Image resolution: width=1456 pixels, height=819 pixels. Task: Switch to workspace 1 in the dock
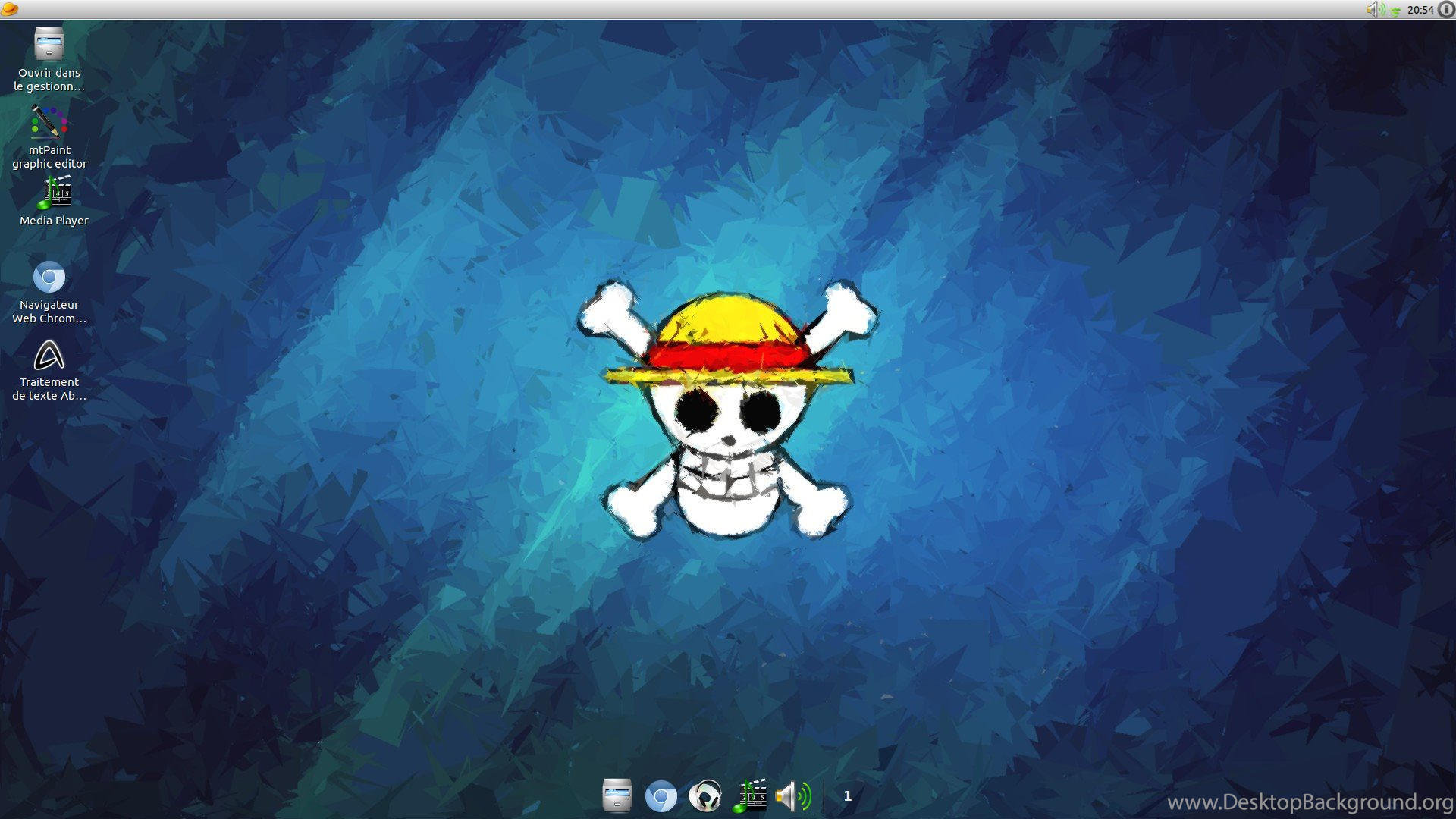(848, 796)
